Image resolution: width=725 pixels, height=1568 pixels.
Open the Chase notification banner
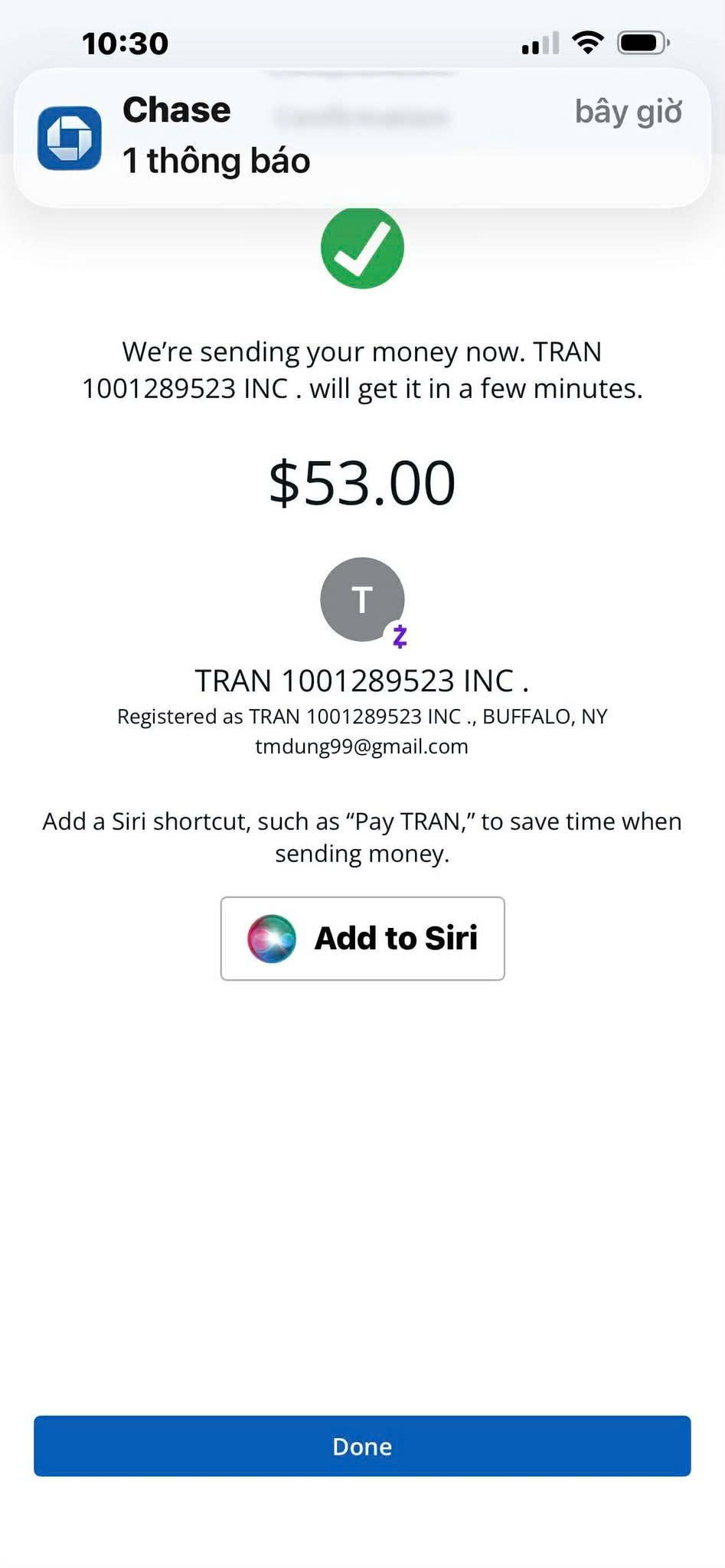click(x=362, y=138)
